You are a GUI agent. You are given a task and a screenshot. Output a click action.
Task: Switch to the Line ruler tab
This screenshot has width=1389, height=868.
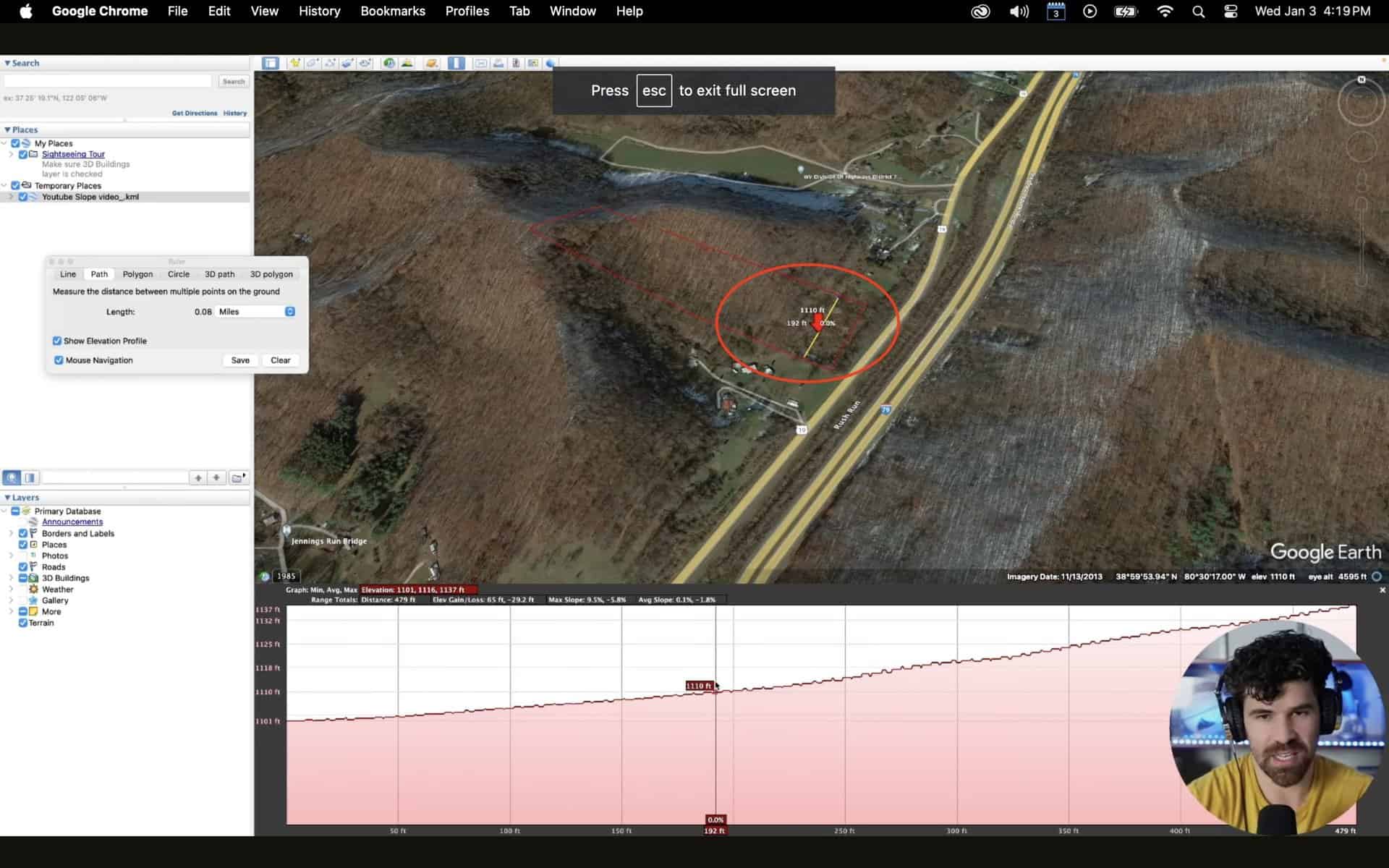pyautogui.click(x=68, y=274)
